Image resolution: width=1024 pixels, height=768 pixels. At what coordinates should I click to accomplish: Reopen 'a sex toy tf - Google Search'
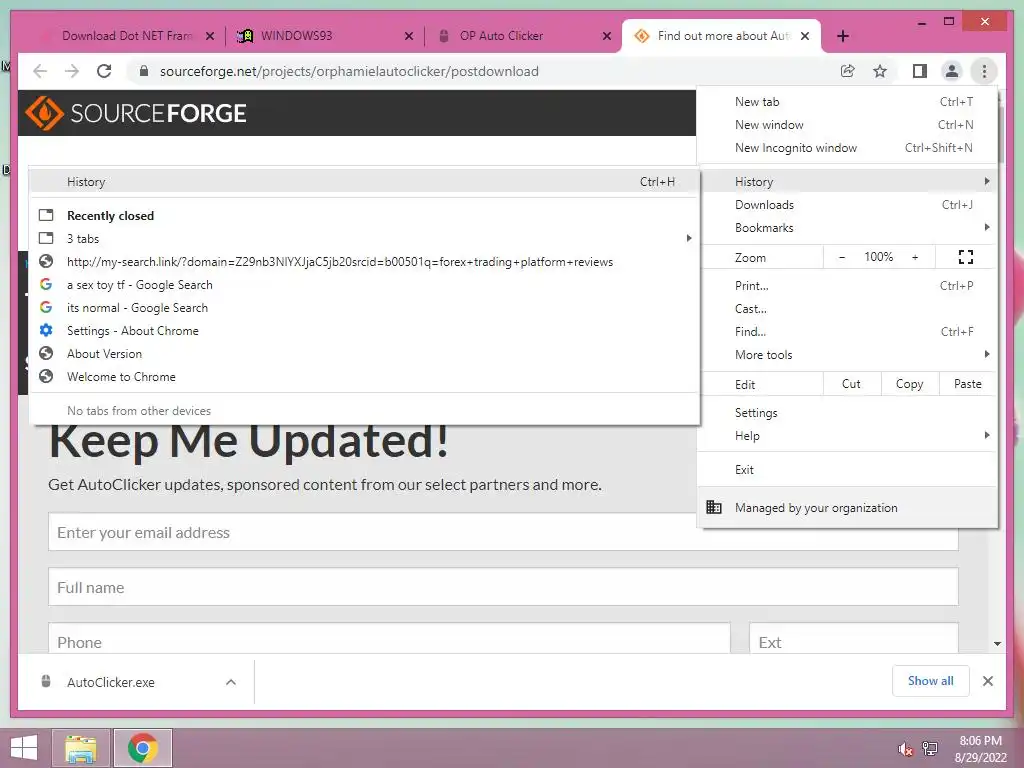[364, 285]
